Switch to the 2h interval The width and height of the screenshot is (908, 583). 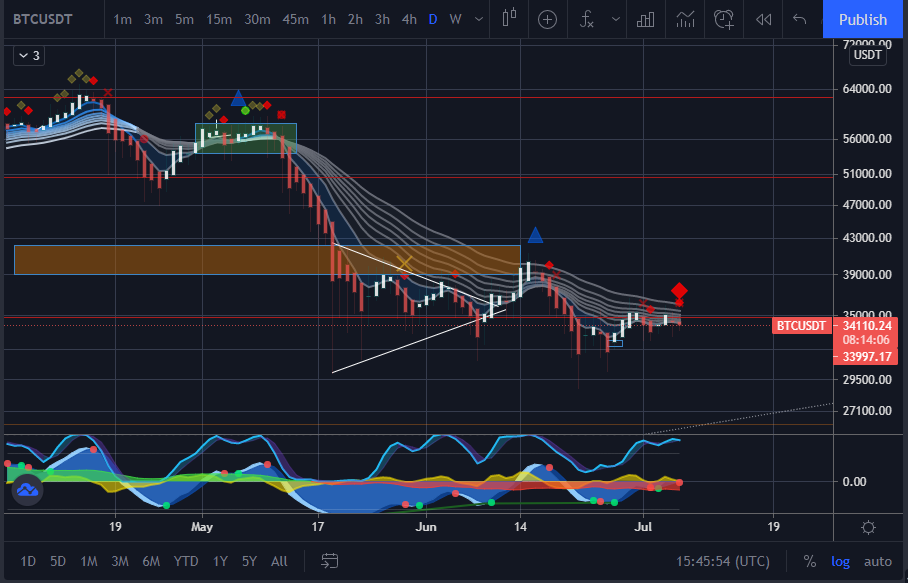point(355,19)
